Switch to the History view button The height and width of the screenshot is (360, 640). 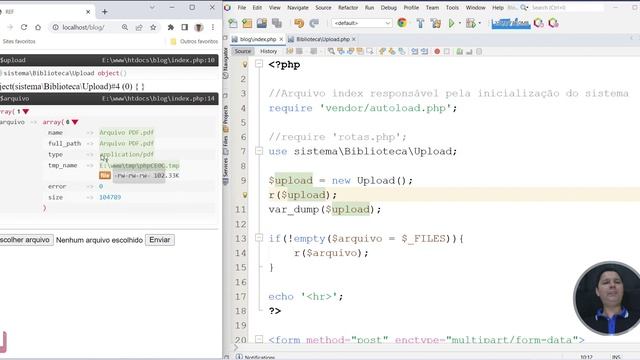(268, 51)
